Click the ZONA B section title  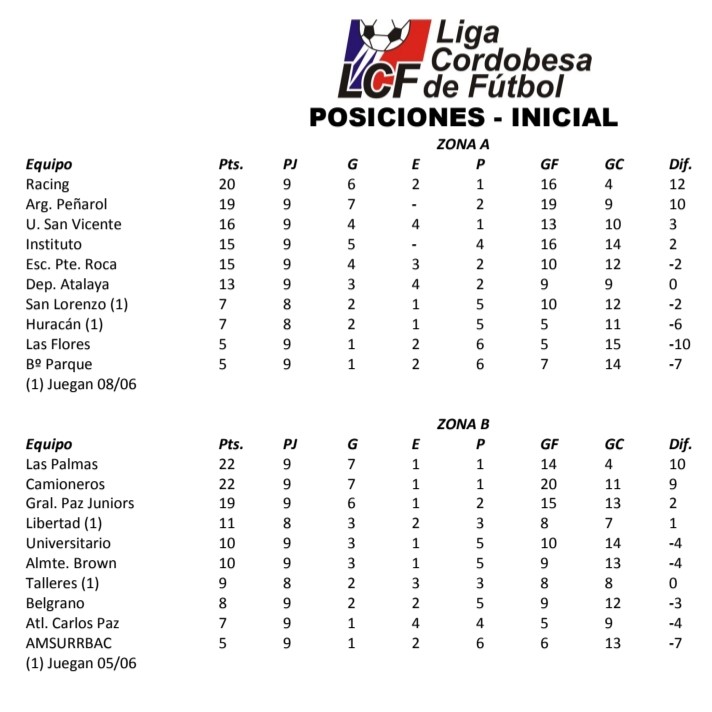[x=463, y=424]
